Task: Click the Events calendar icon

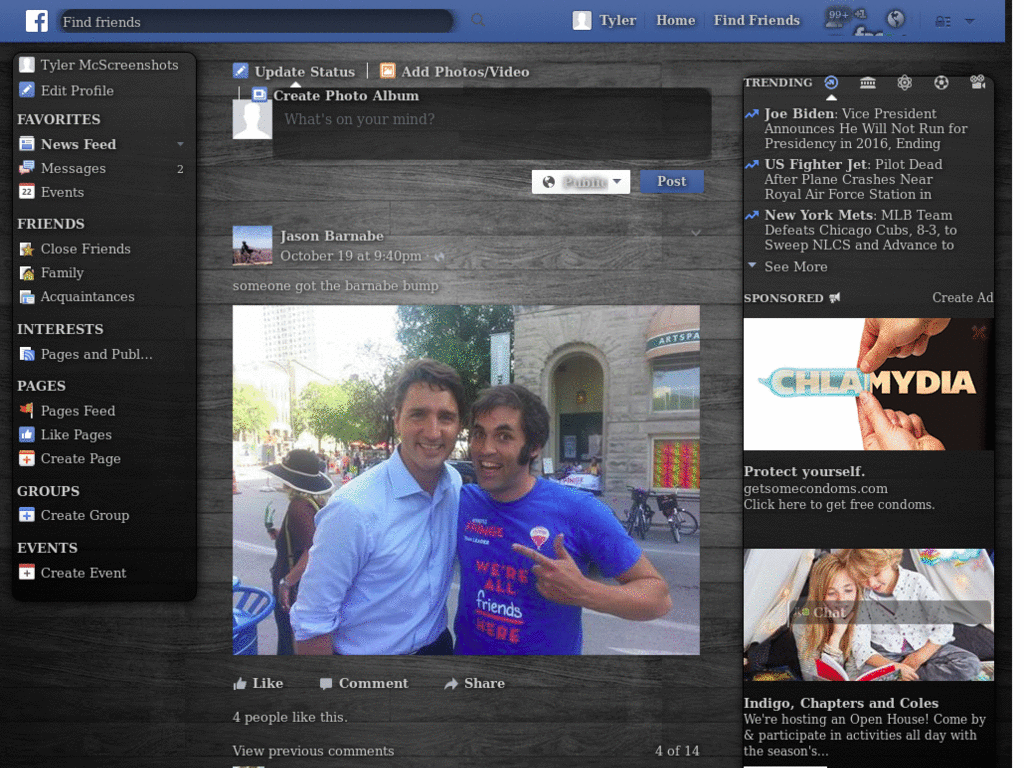Action: pos(27,191)
